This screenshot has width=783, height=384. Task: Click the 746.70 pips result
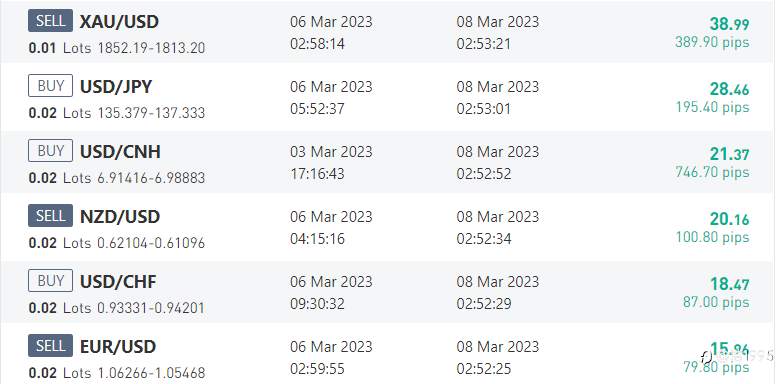pos(713,172)
